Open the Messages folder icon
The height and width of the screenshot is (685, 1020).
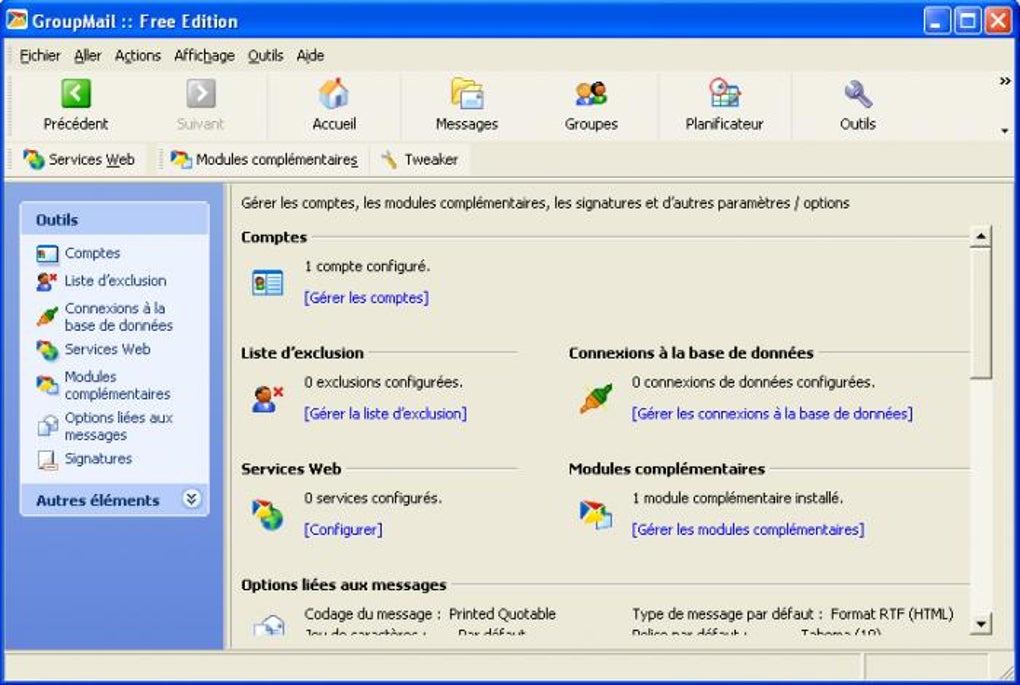coord(467,94)
